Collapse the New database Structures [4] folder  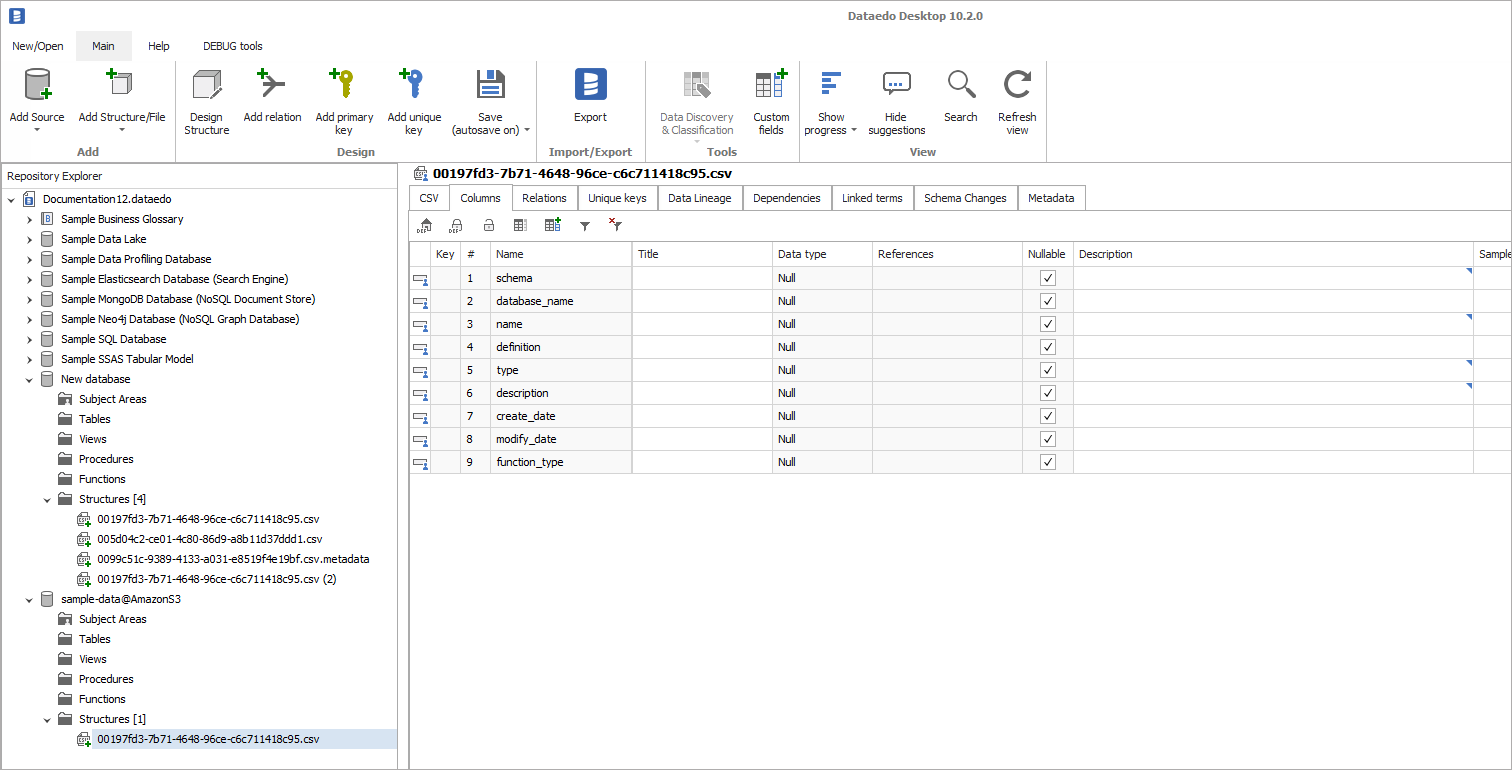[47, 499]
